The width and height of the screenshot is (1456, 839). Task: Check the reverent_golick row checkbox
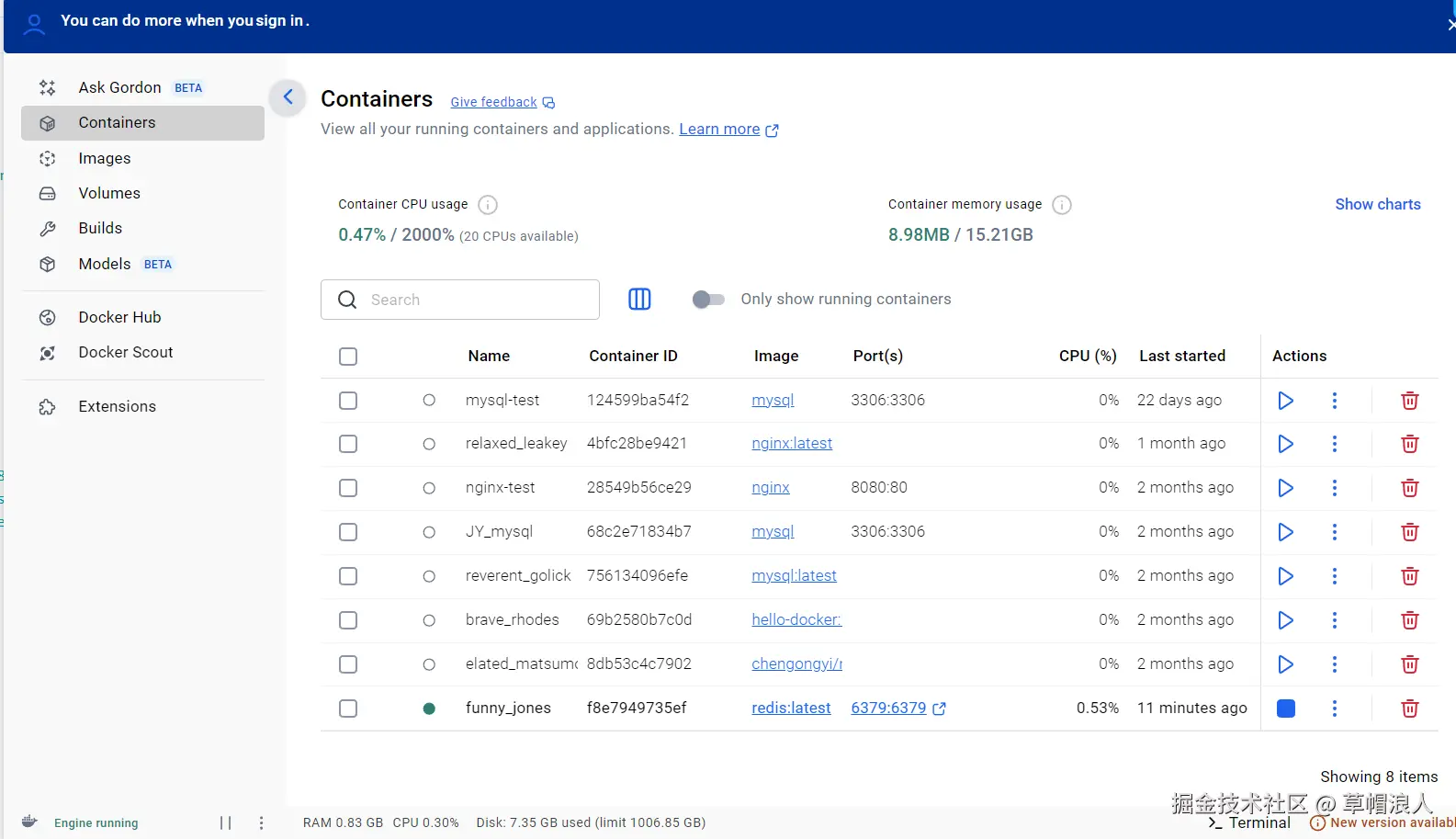(348, 576)
